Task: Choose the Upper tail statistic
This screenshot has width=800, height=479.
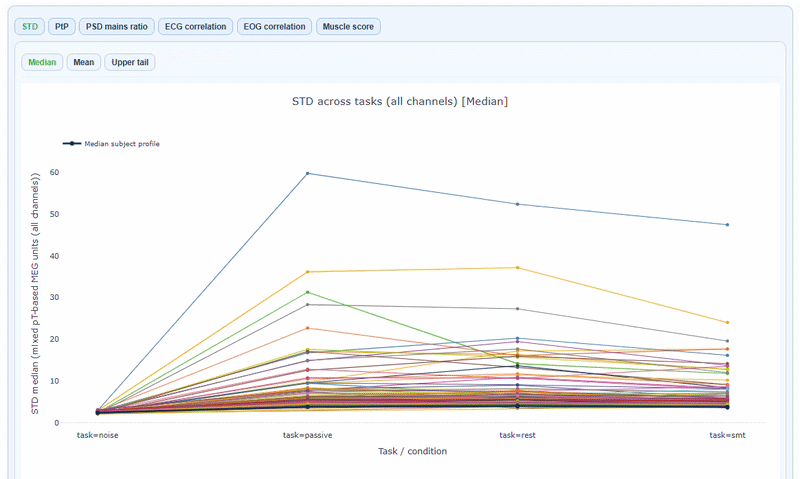Action: tap(130, 62)
